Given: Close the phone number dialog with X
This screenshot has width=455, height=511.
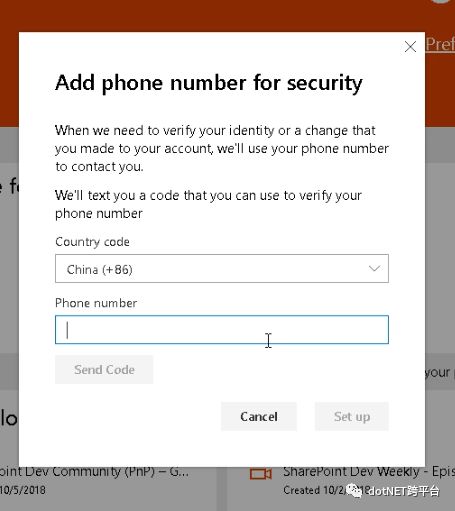Looking at the screenshot, I should (x=410, y=47).
